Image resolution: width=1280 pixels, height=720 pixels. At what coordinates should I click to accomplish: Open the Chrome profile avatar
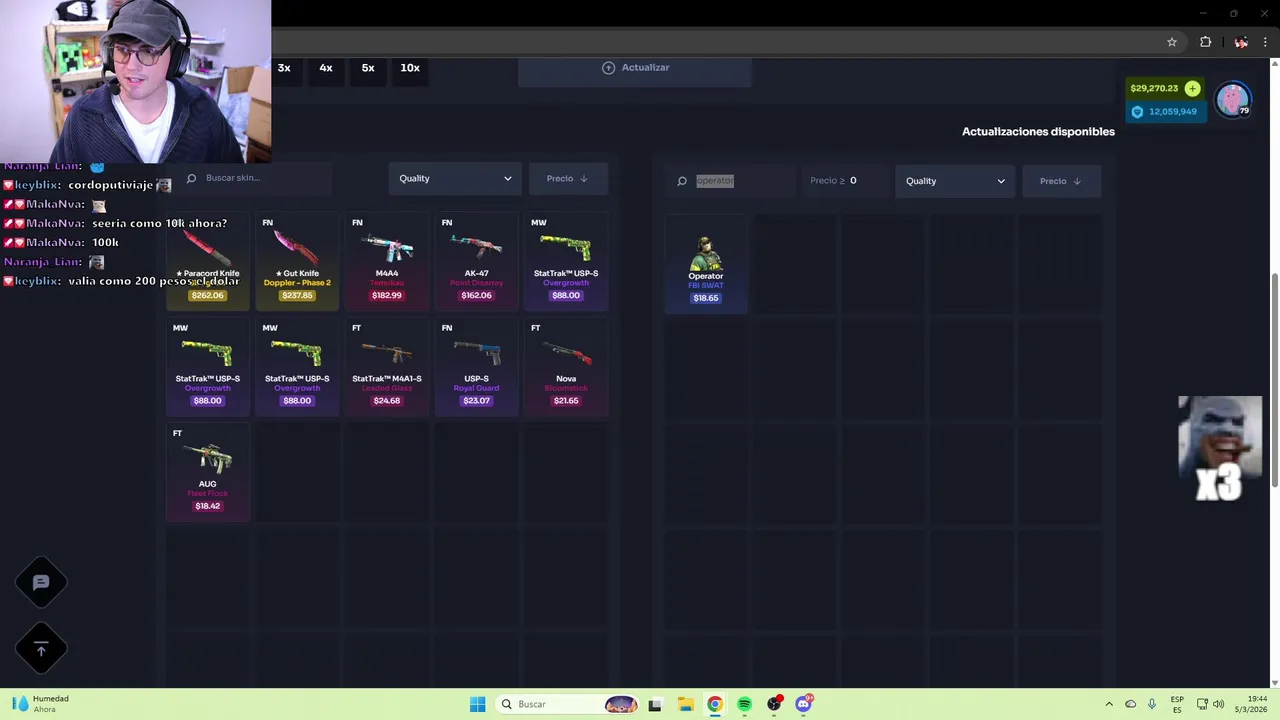[x=1241, y=42]
